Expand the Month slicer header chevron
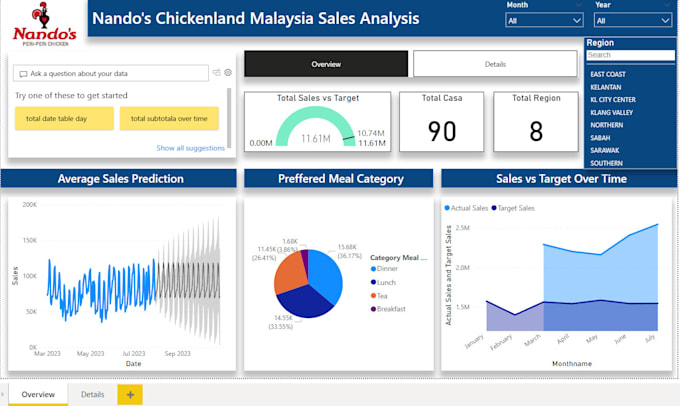Image resolution: width=680 pixels, height=406 pixels. click(x=579, y=5)
